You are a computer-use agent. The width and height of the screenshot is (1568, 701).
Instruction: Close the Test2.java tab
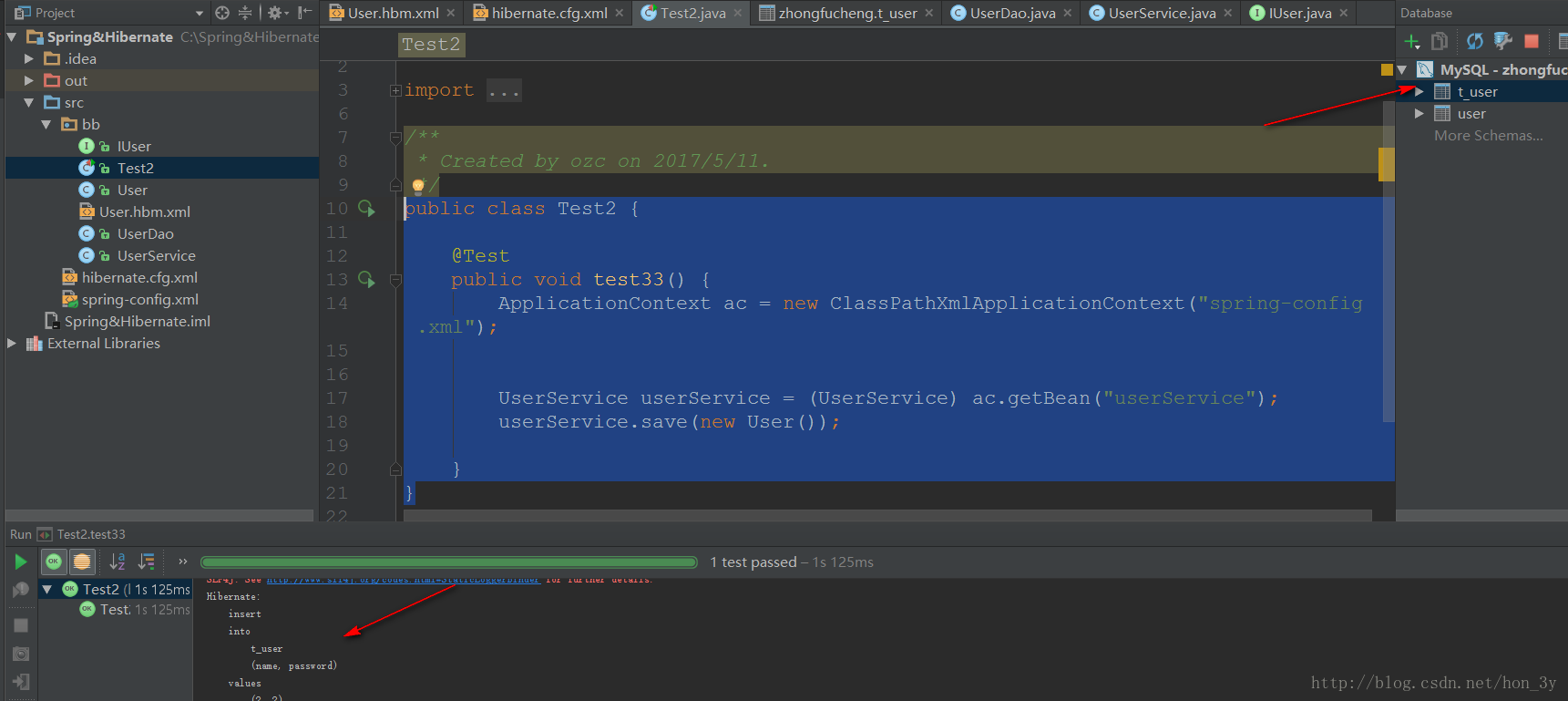pos(738,13)
